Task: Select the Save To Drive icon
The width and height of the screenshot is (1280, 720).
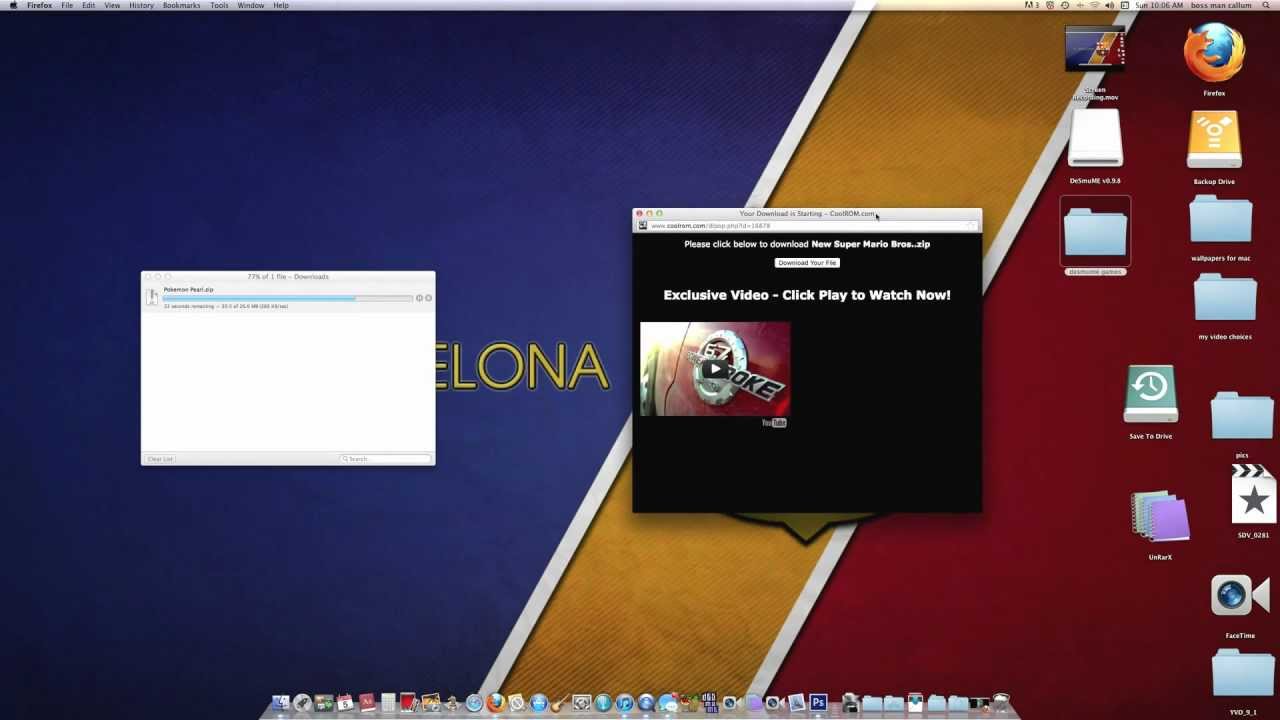Action: point(1150,395)
